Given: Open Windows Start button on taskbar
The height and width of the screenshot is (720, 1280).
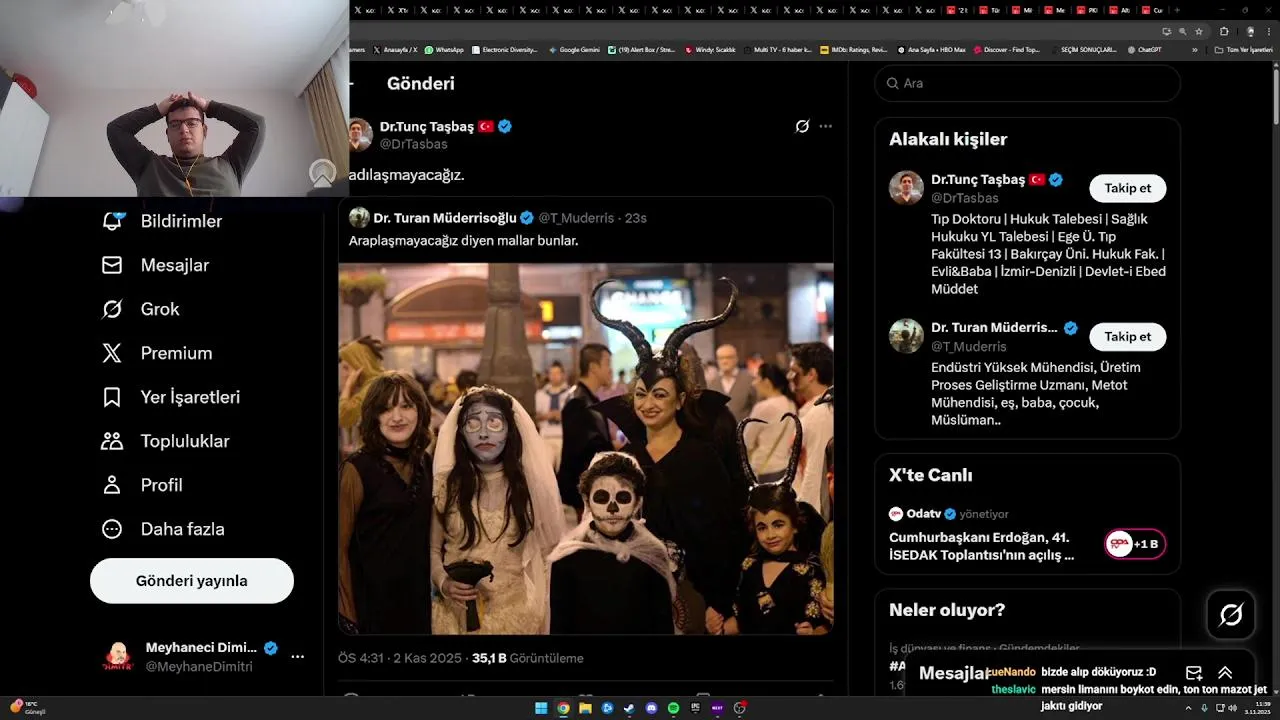Looking at the screenshot, I should [541, 708].
